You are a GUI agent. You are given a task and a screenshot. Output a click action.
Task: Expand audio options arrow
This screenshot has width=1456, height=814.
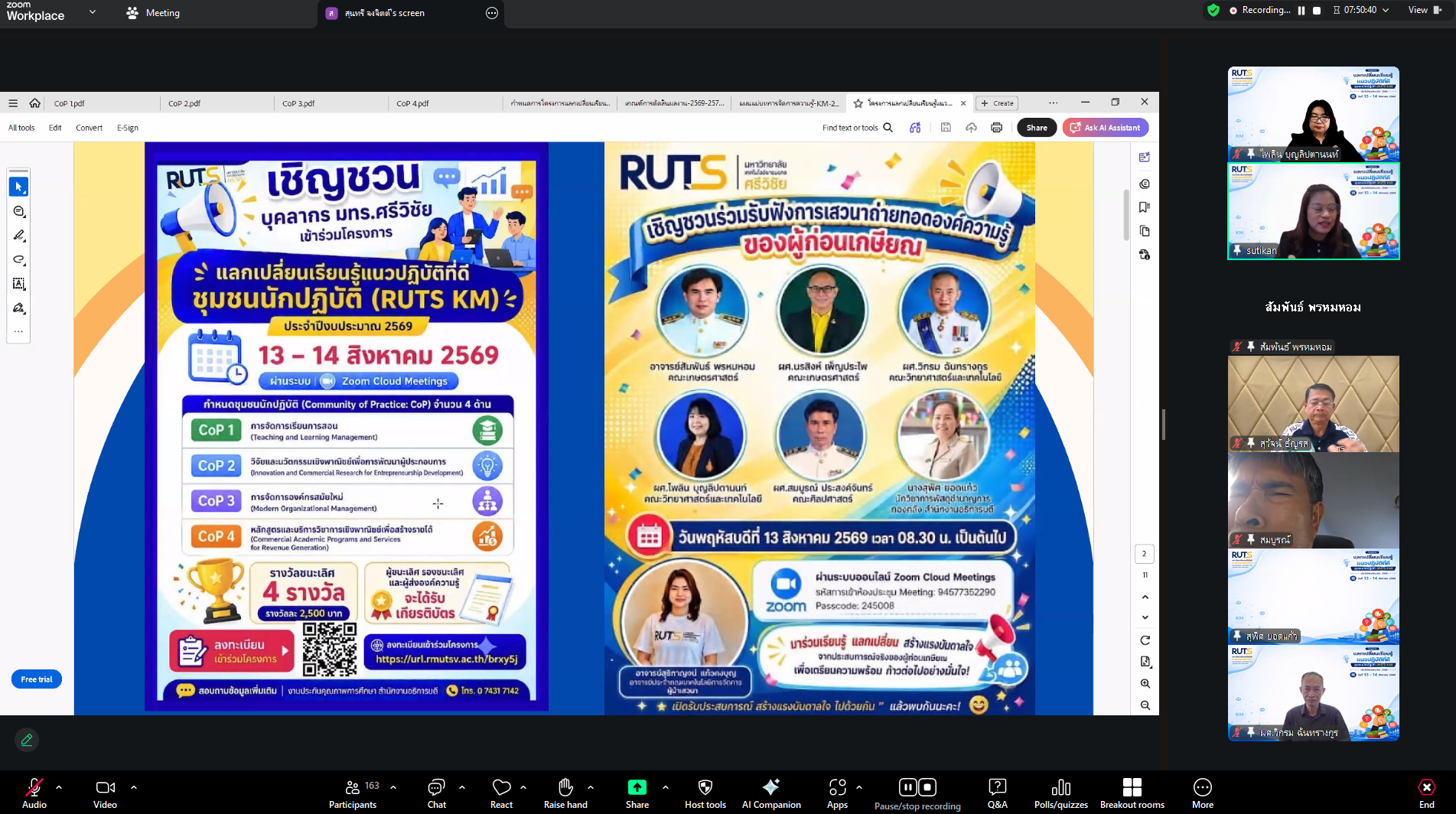(59, 786)
